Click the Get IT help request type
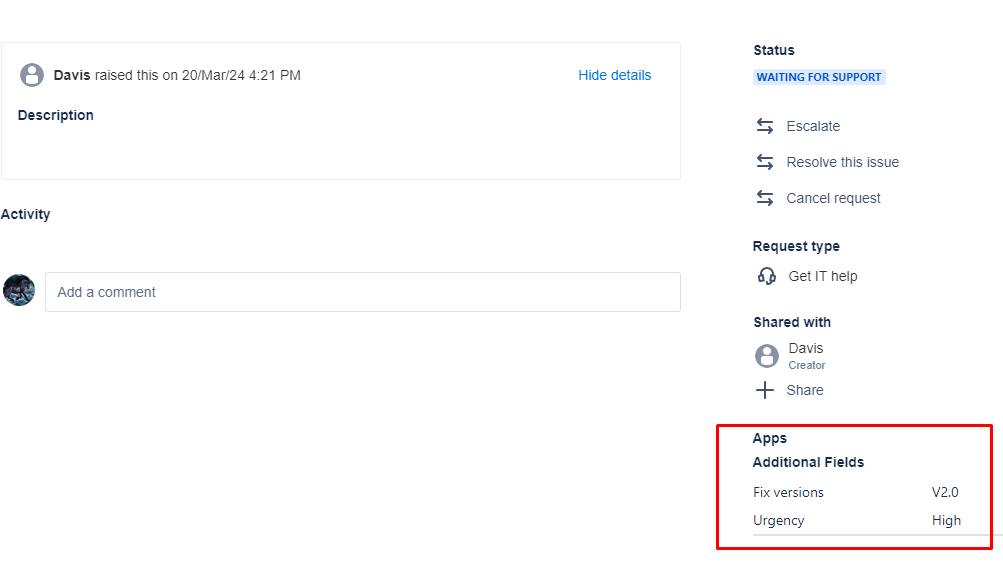Viewport: 1003px width, 576px height. 823,276
